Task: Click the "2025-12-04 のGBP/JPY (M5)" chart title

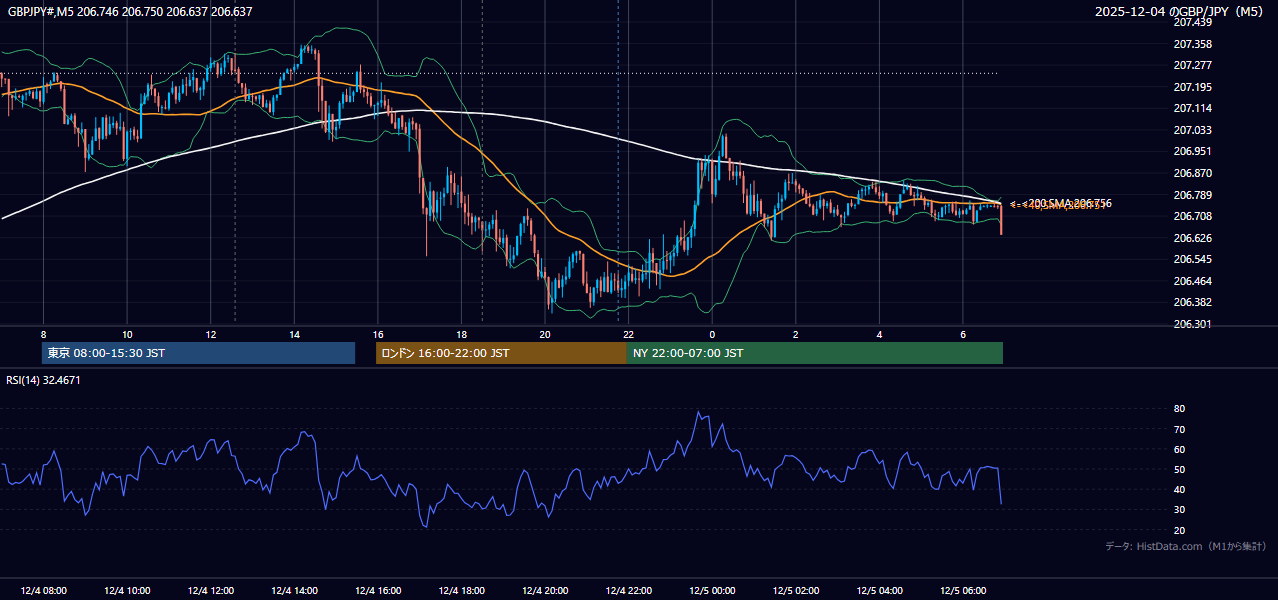Action: point(1180,12)
